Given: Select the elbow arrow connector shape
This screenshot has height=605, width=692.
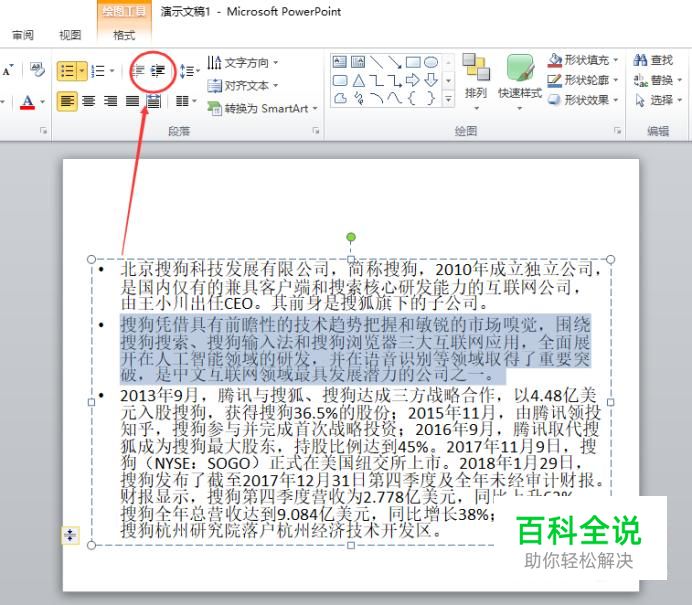Looking at the screenshot, I should click(x=395, y=80).
